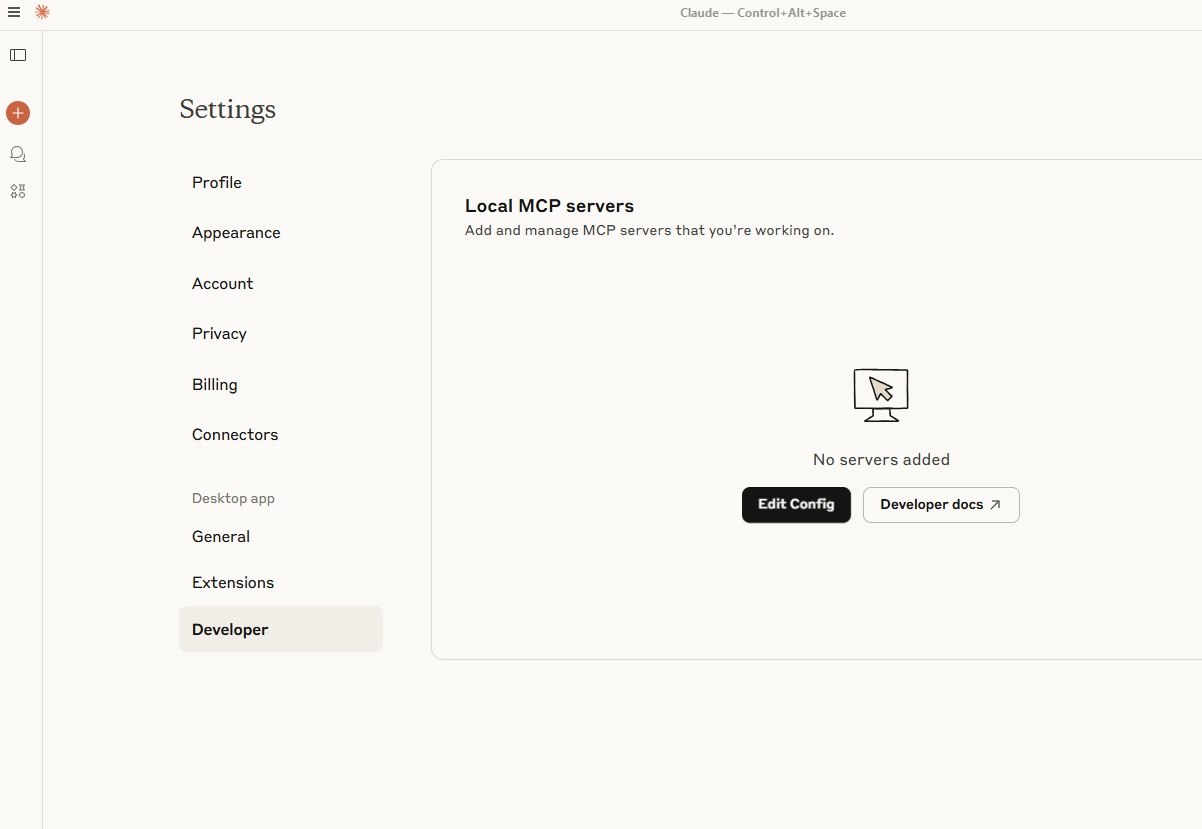This screenshot has height=829, width=1202.
Task: Click the external-link arrow on Developer docs
Action: click(995, 504)
